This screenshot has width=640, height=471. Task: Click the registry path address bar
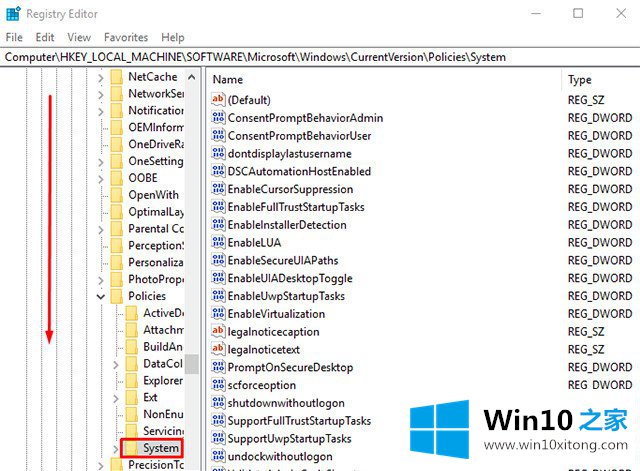[320, 57]
